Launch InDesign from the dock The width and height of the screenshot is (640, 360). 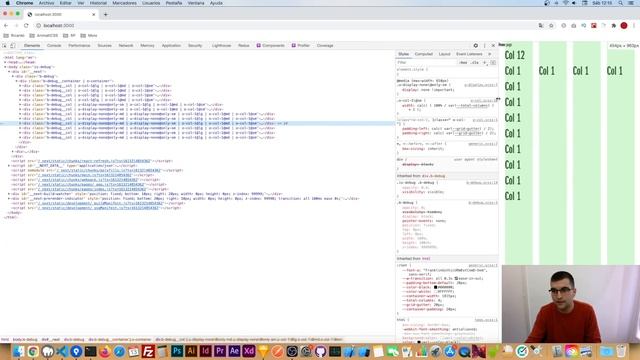click(x=205, y=351)
